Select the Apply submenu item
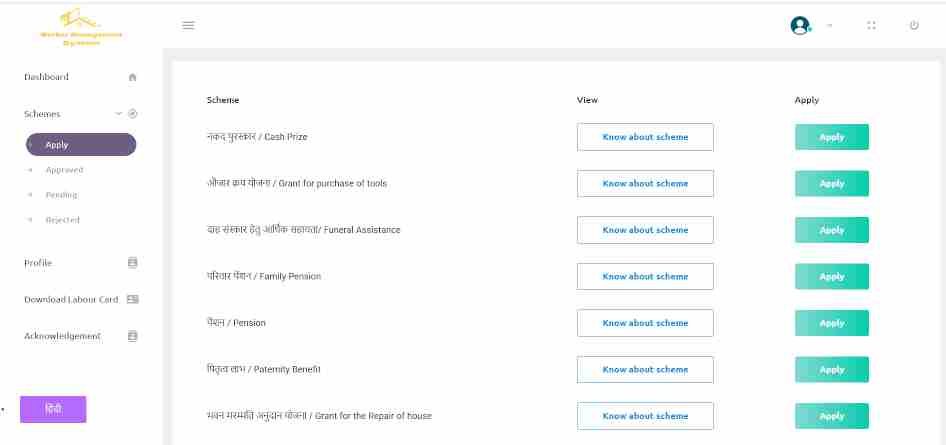 81,145
